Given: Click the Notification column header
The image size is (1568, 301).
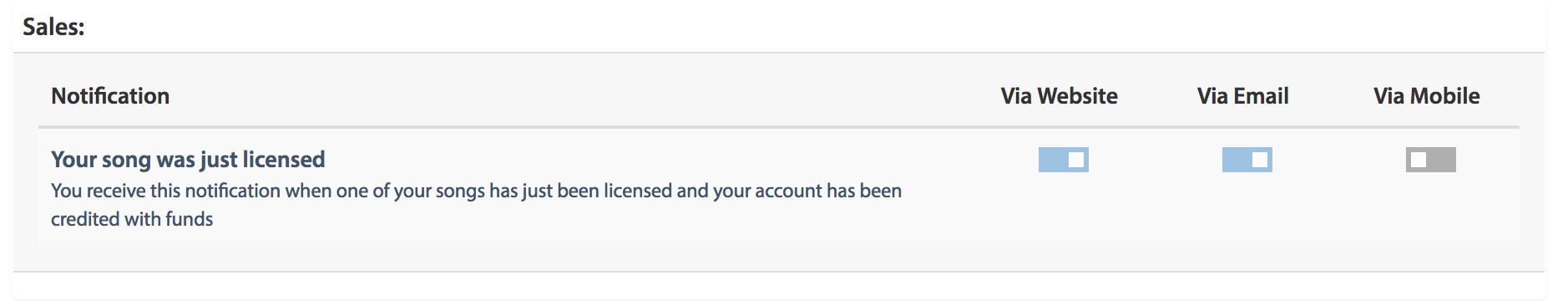Looking at the screenshot, I should coord(110,96).
